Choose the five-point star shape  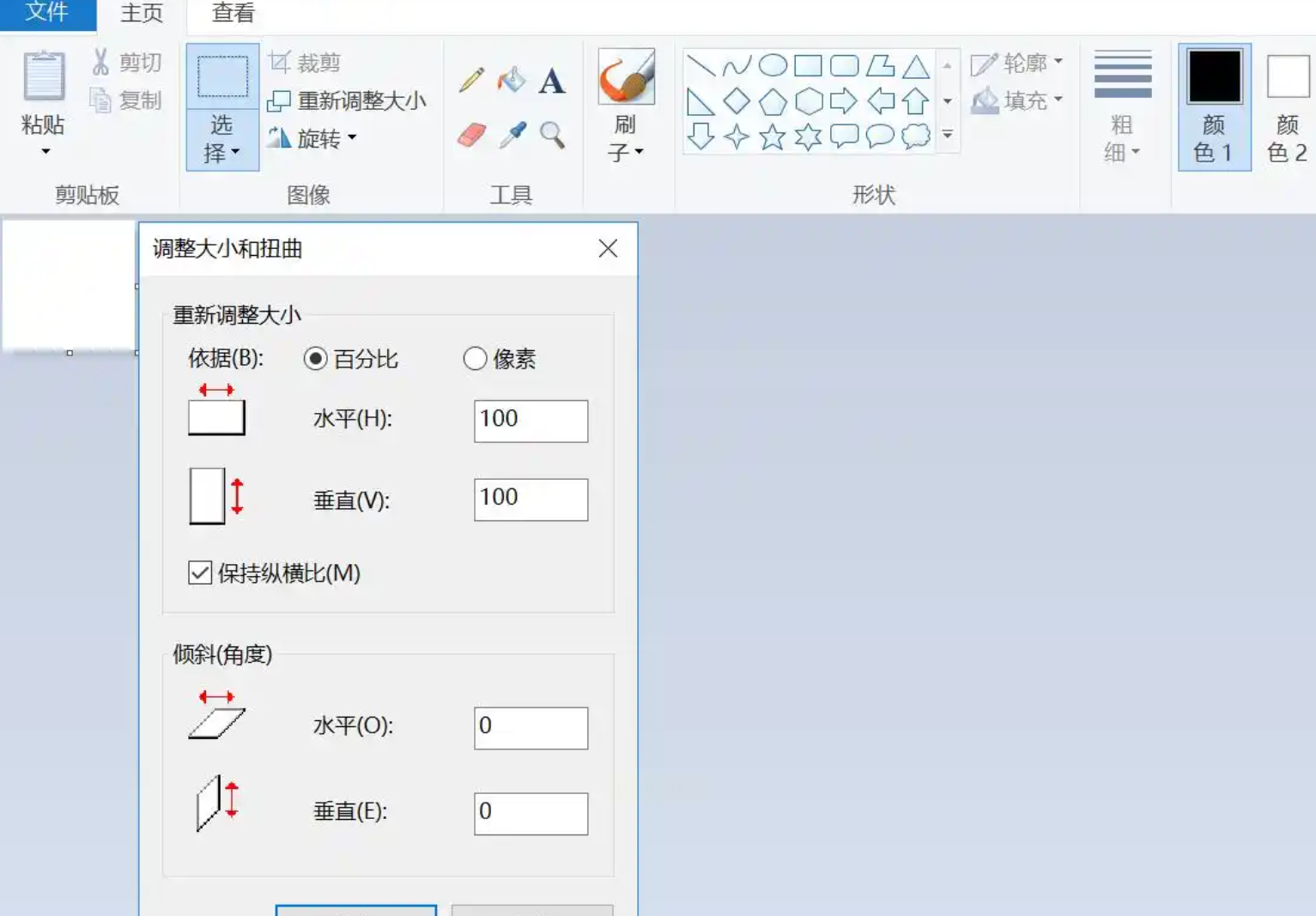773,136
